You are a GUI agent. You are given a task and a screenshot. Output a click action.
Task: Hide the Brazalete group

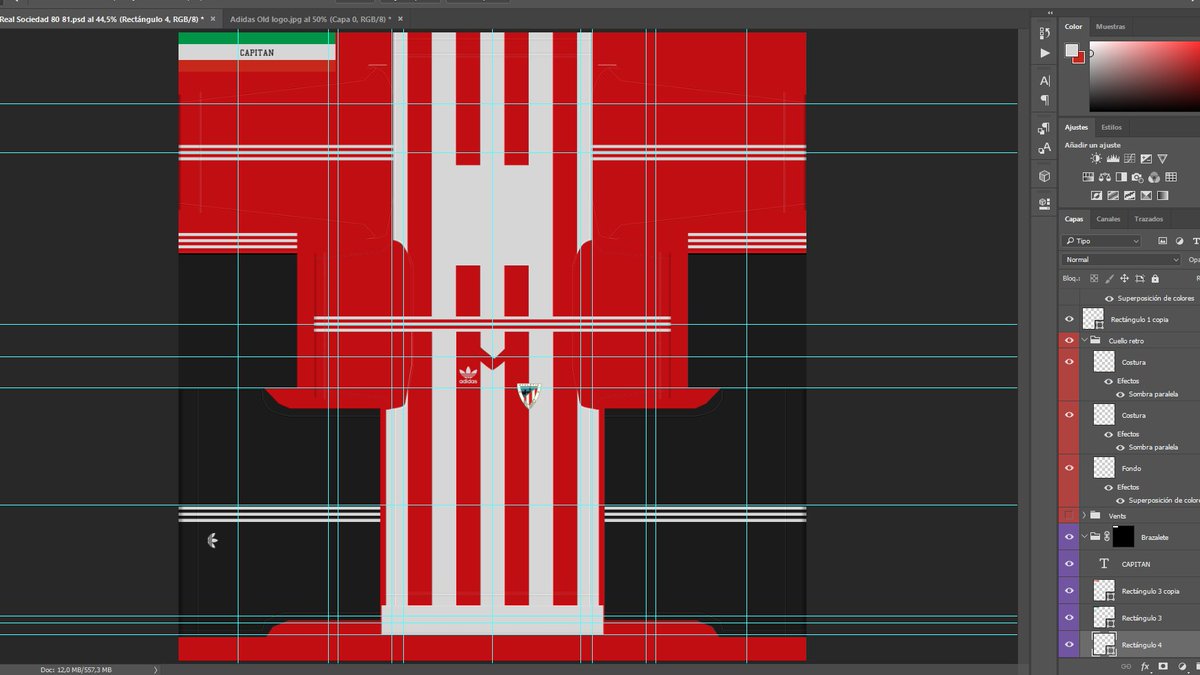click(1069, 537)
